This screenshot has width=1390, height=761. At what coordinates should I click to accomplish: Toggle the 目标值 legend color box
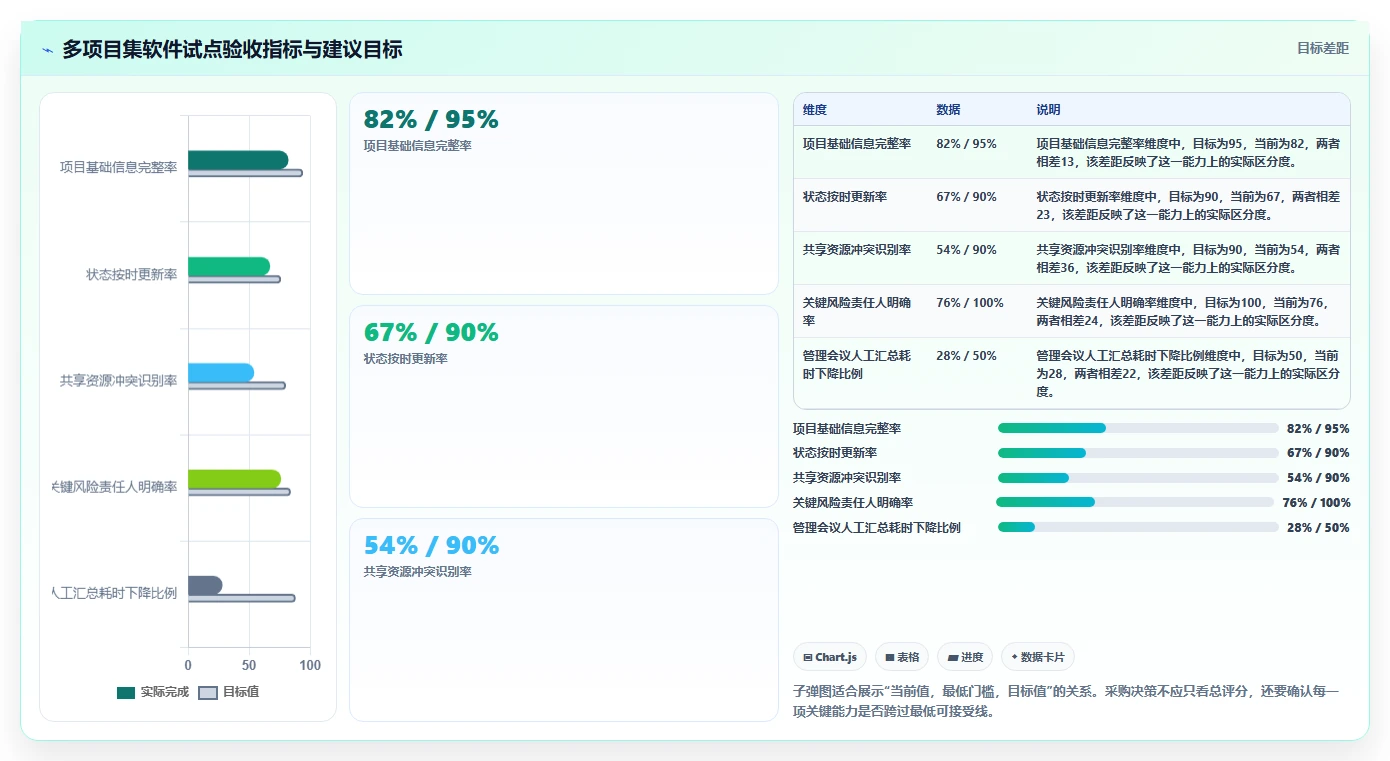pos(208,692)
